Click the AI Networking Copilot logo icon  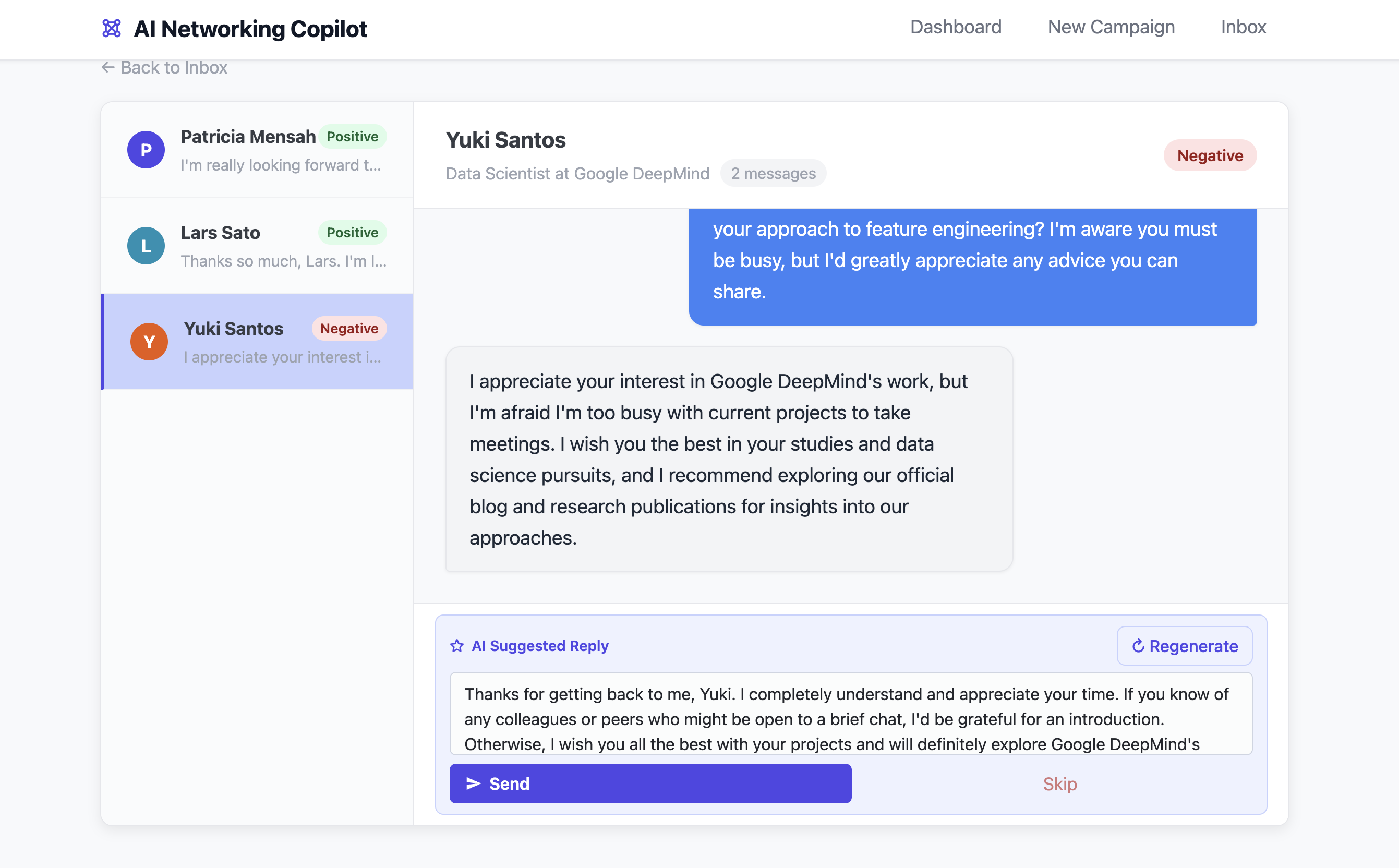coord(112,28)
